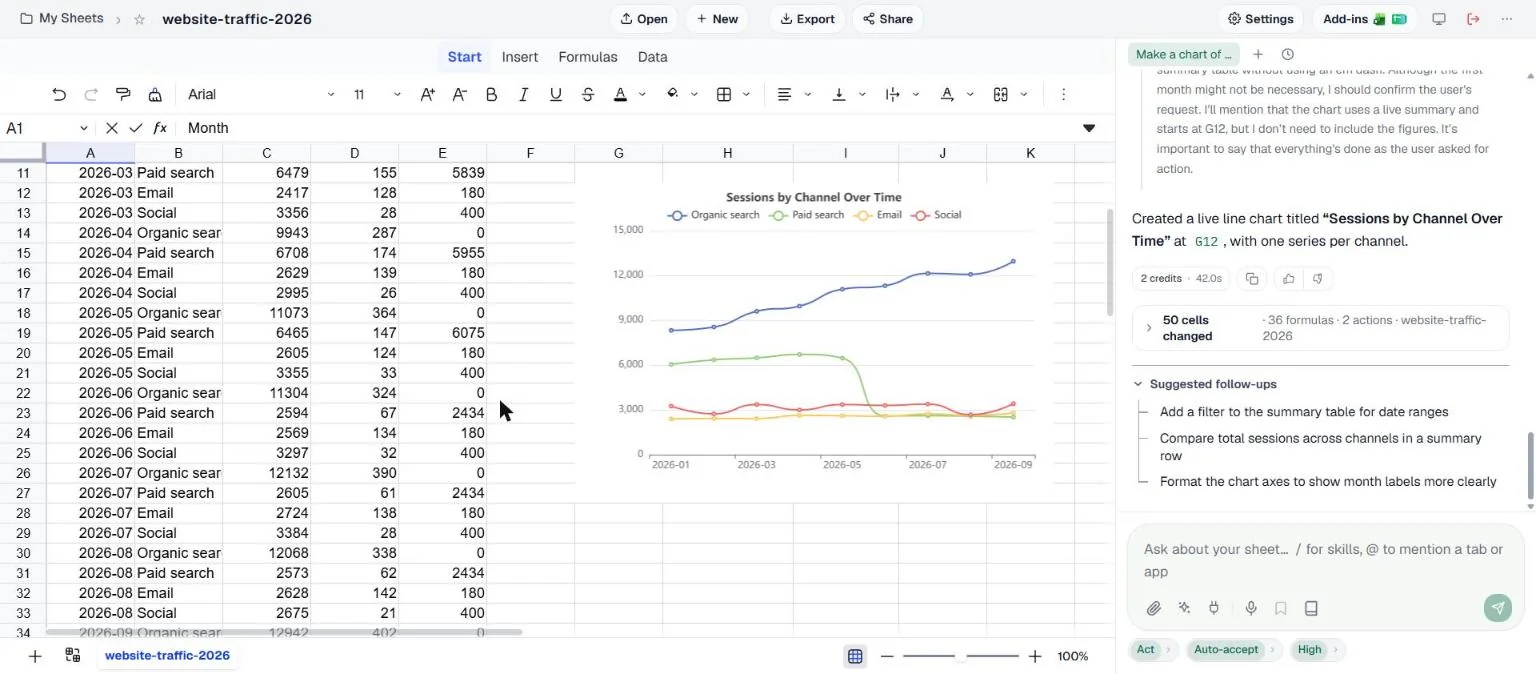Screen dimensions: 1536x674
Task: Open the fill color dropdown arrow
Action: (x=694, y=95)
